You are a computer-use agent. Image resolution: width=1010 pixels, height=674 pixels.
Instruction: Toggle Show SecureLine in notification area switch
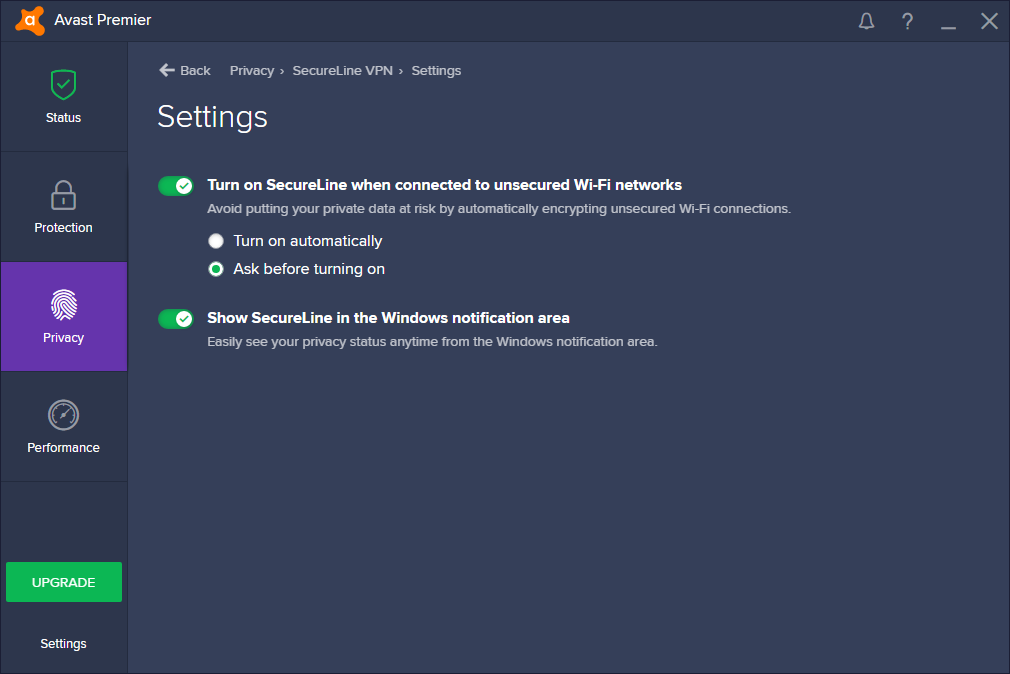click(176, 319)
